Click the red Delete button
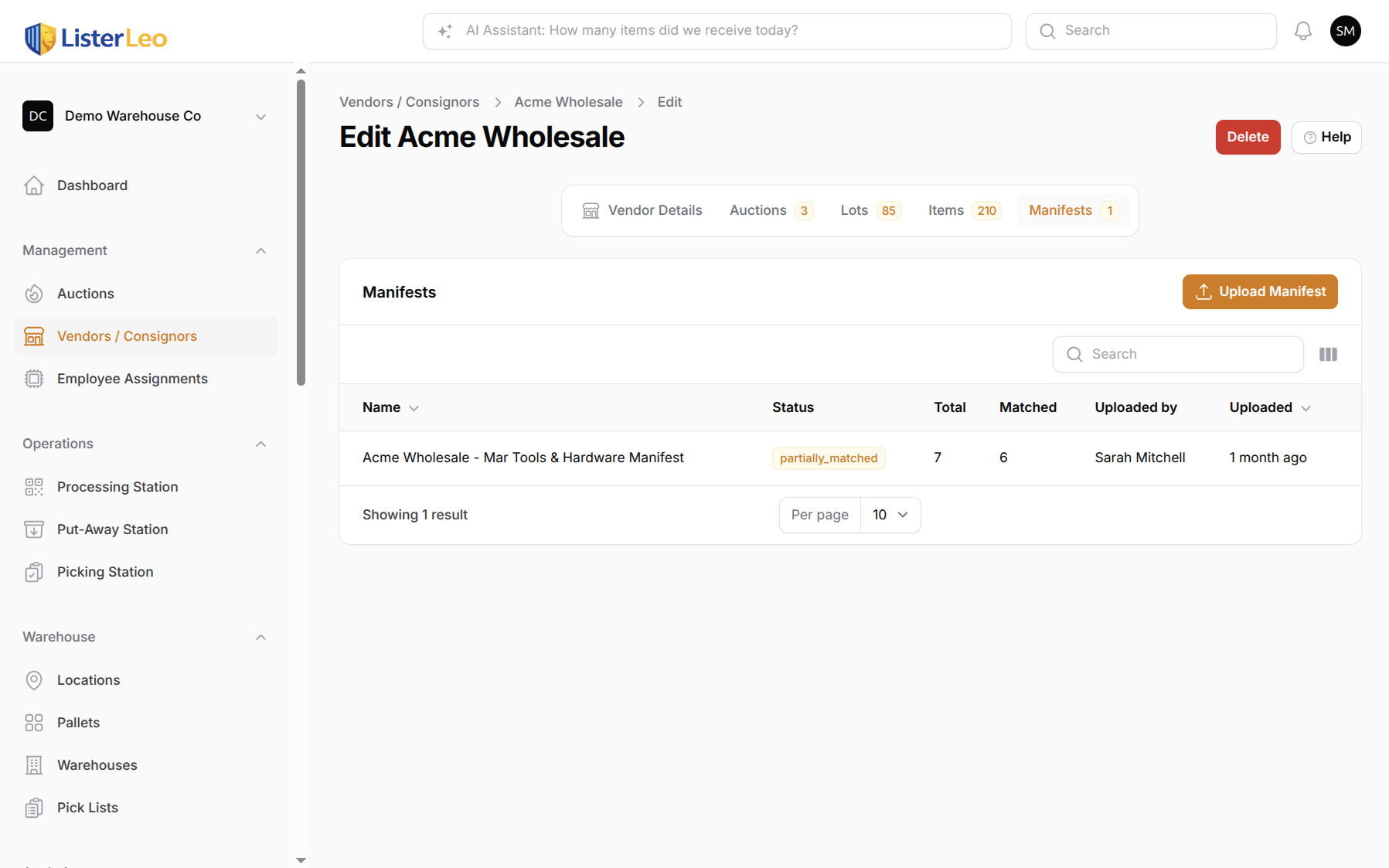 pos(1248,137)
